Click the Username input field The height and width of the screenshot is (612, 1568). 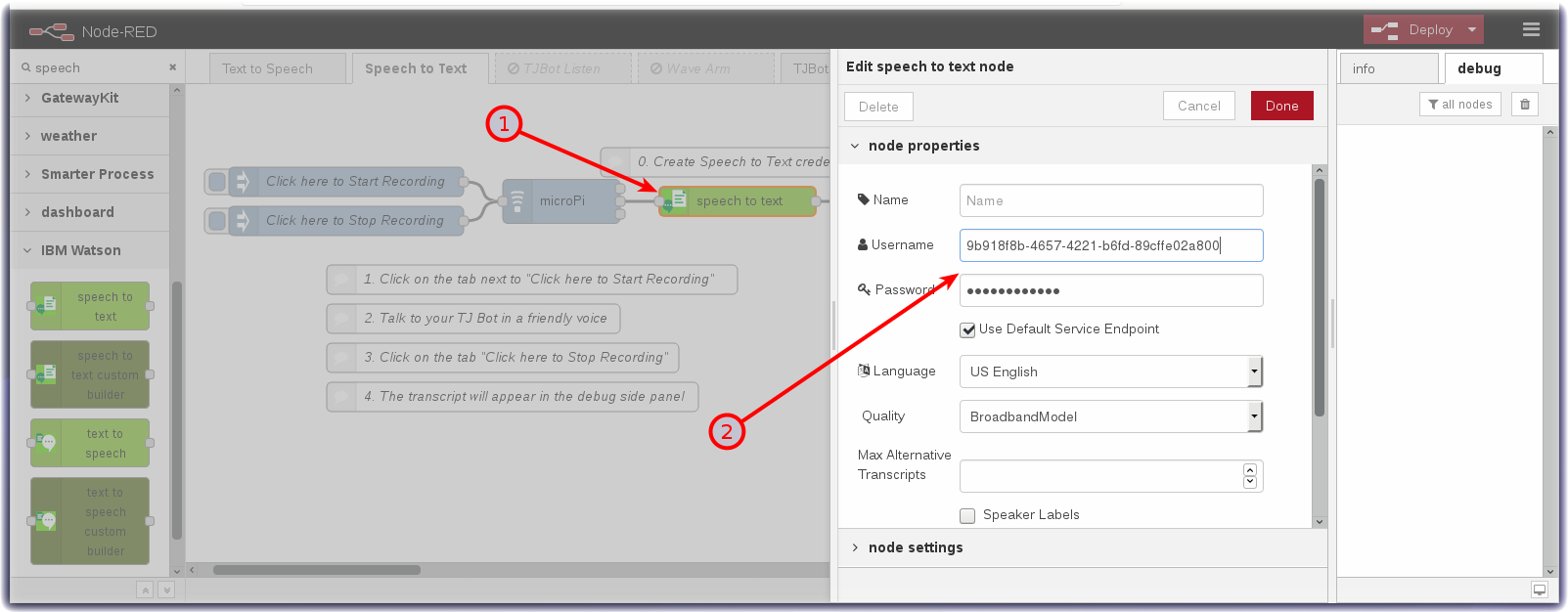(x=1111, y=245)
